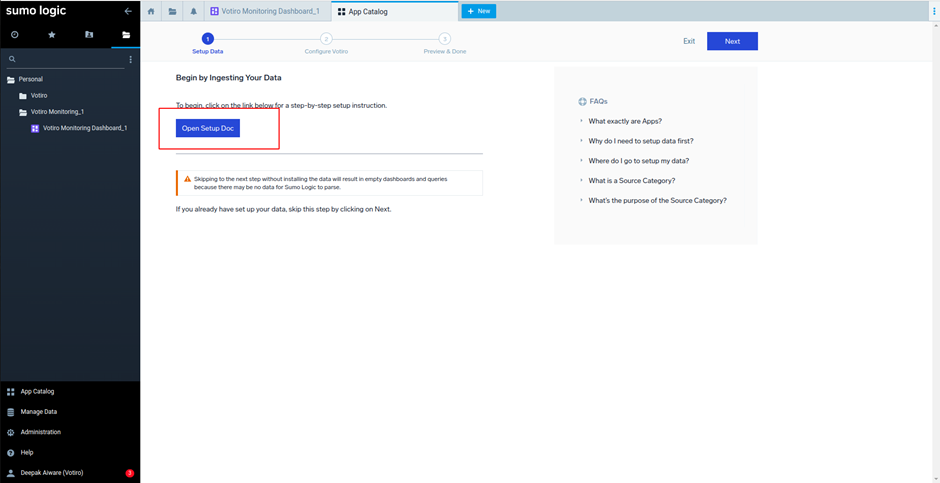
Task: Click the Votiro Monitoring Dashboard_1 dashboard icon in tree
Action: (35, 128)
